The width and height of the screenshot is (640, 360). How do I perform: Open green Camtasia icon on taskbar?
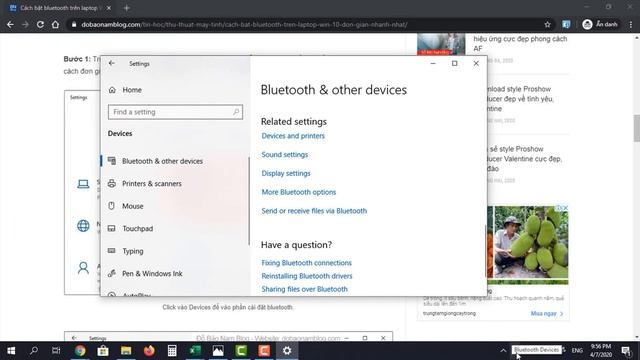click(x=241, y=351)
